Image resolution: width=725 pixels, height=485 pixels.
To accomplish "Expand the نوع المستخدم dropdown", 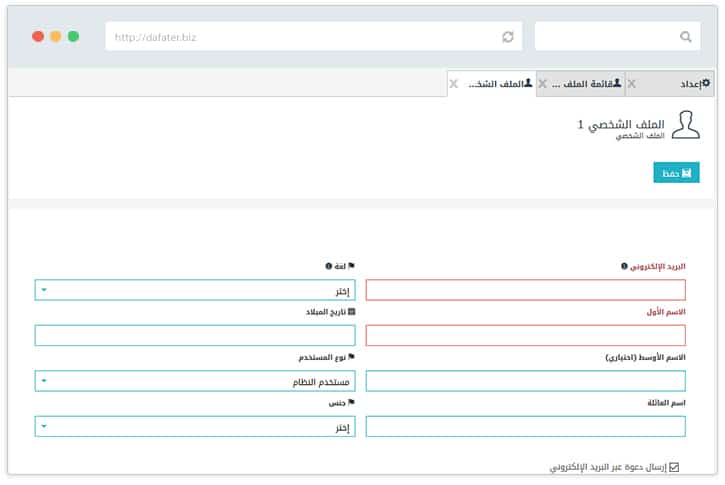I will point(195,381).
